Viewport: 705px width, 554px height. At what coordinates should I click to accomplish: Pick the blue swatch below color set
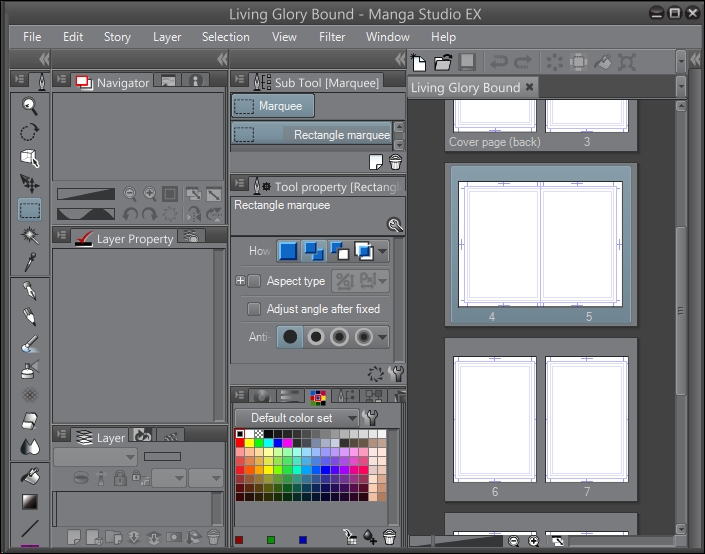[303, 540]
